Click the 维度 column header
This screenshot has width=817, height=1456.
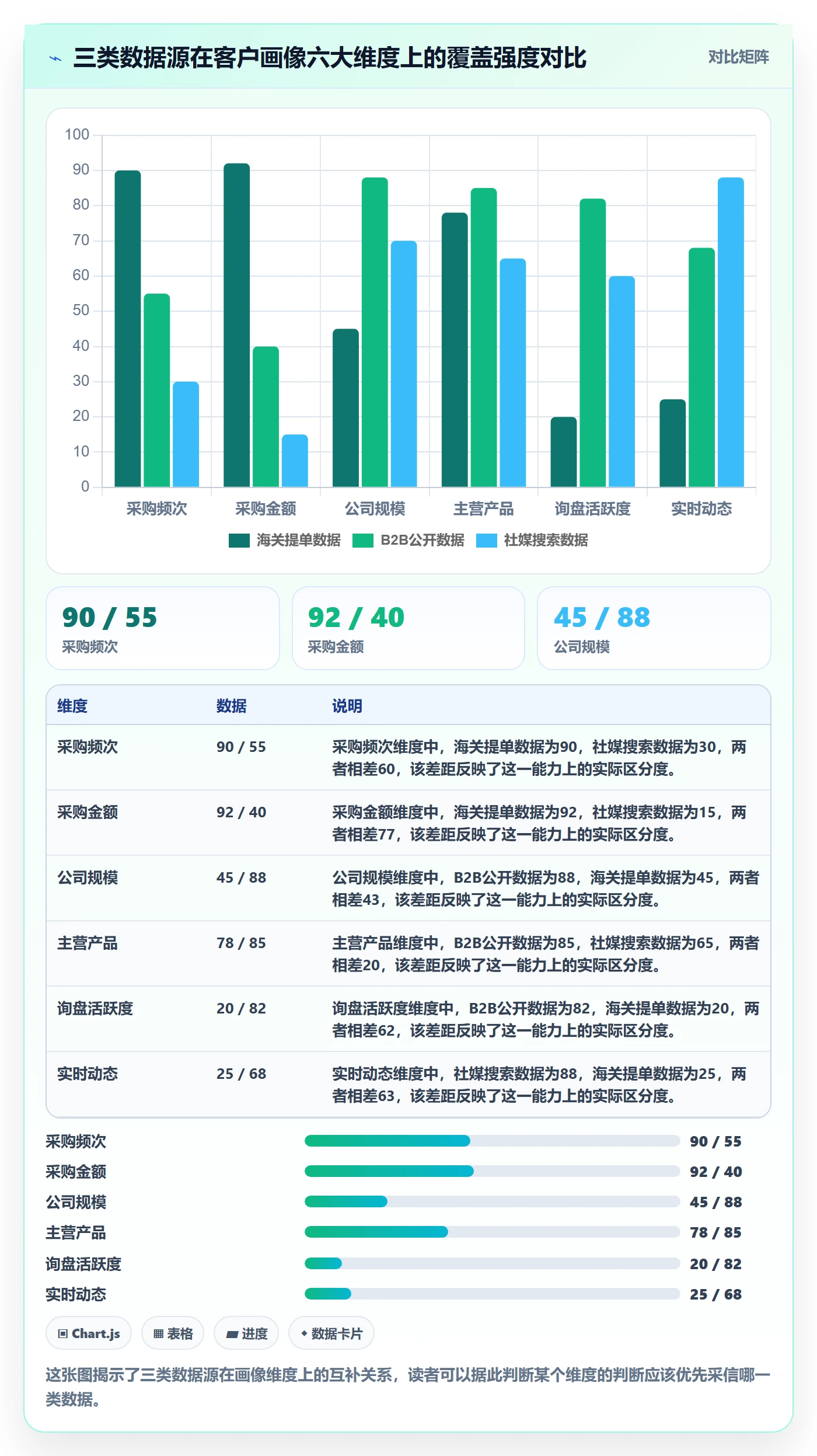point(72,706)
